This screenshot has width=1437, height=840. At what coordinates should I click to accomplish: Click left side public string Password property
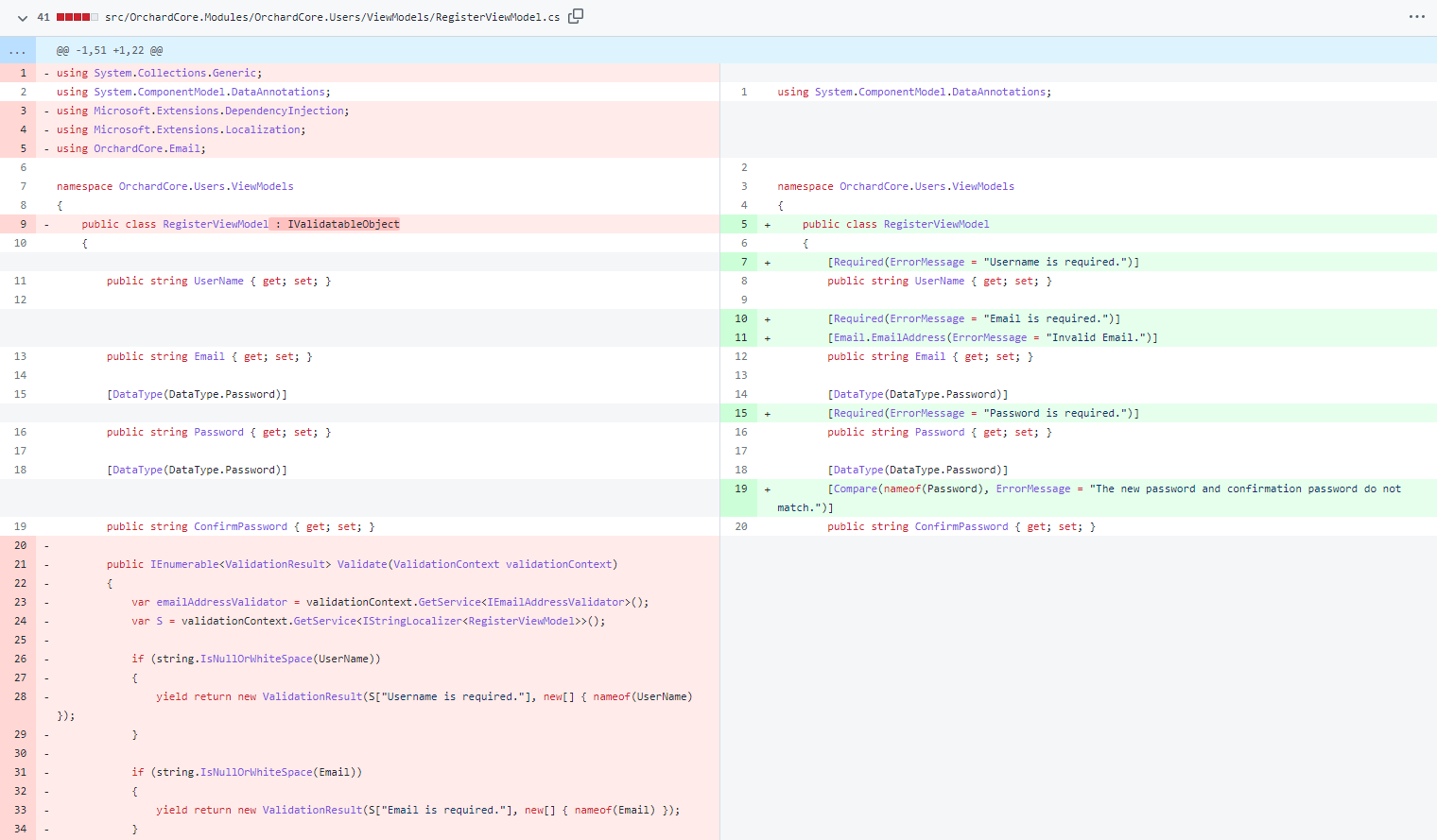click(x=218, y=432)
